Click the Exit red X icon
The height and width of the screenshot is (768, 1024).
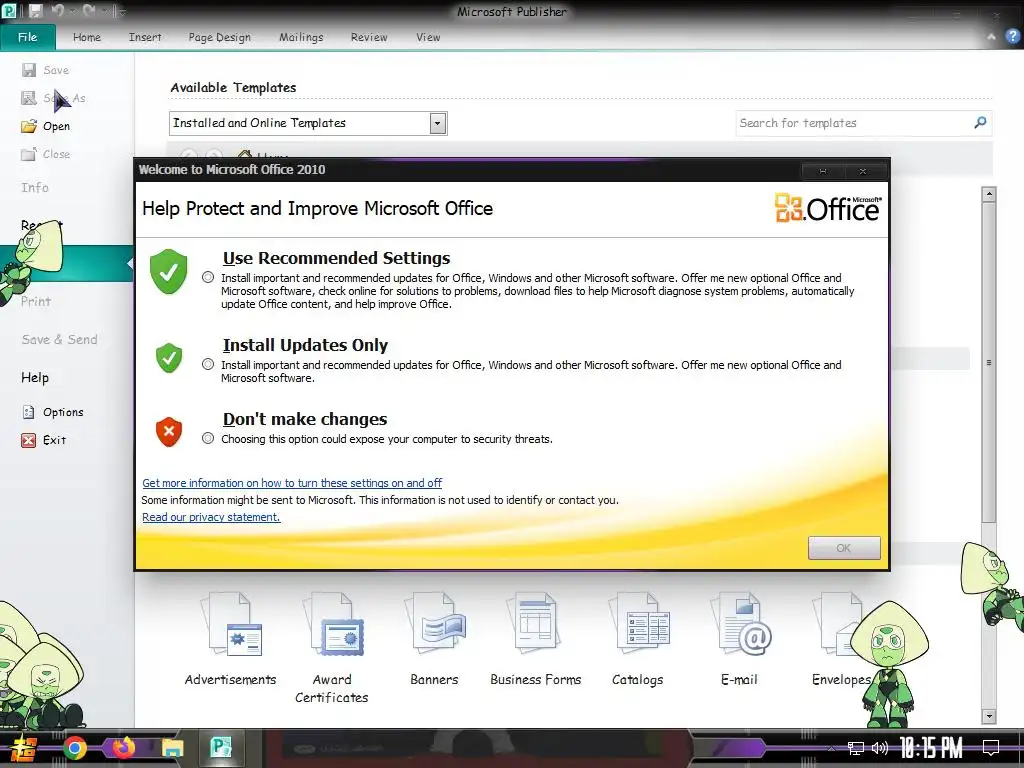(28, 440)
